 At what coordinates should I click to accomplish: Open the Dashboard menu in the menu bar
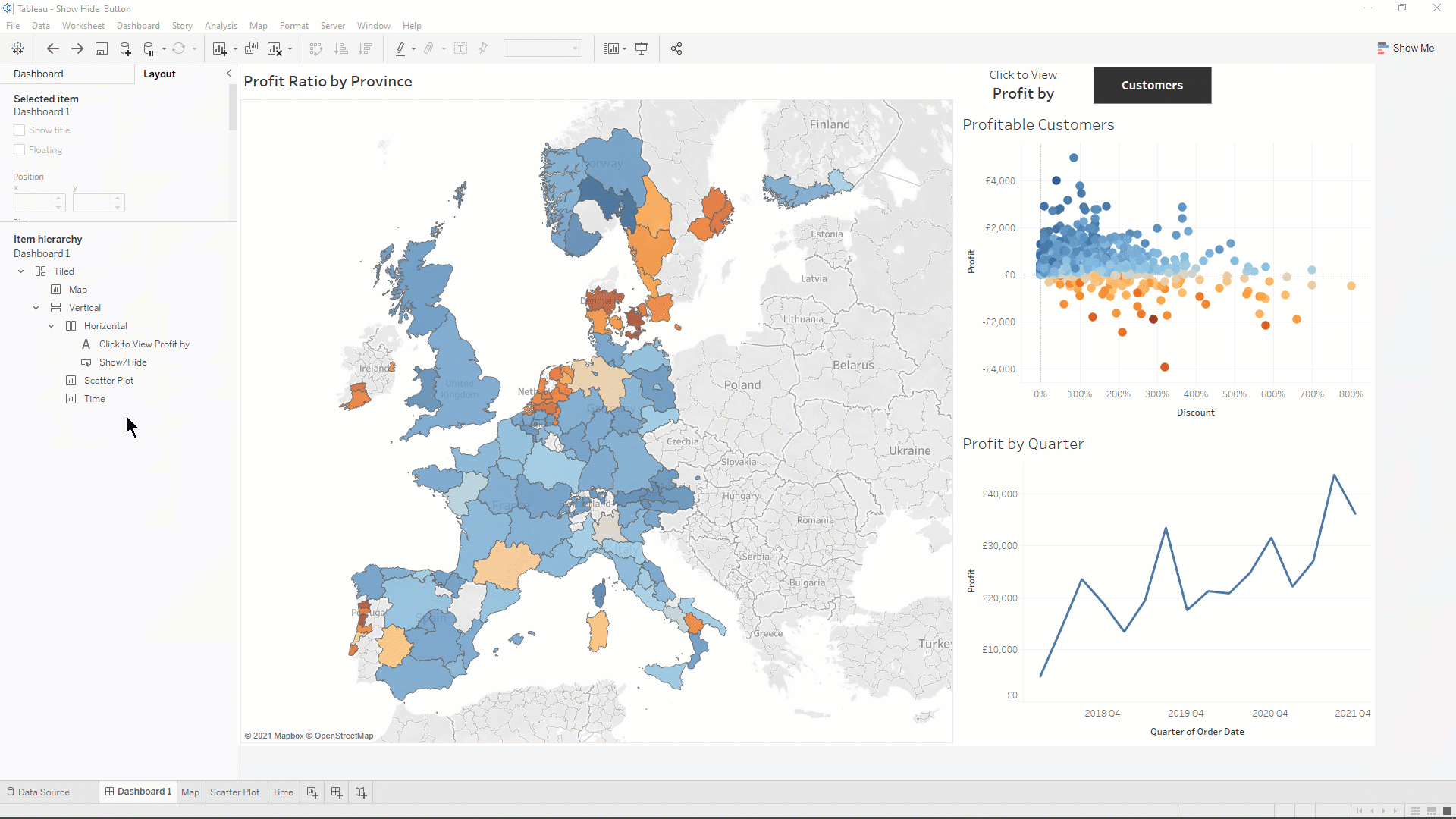[x=138, y=26]
